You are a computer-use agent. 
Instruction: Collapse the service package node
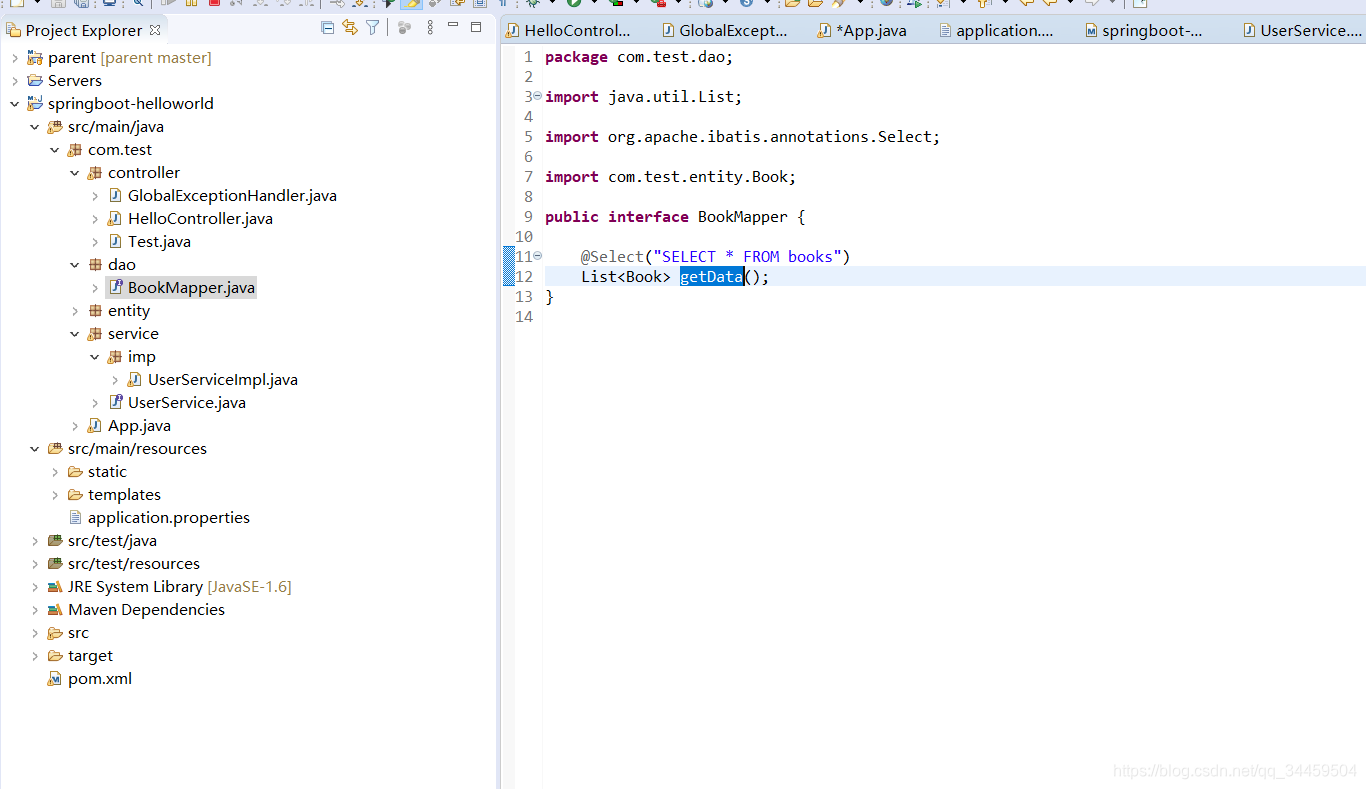[x=75, y=334]
